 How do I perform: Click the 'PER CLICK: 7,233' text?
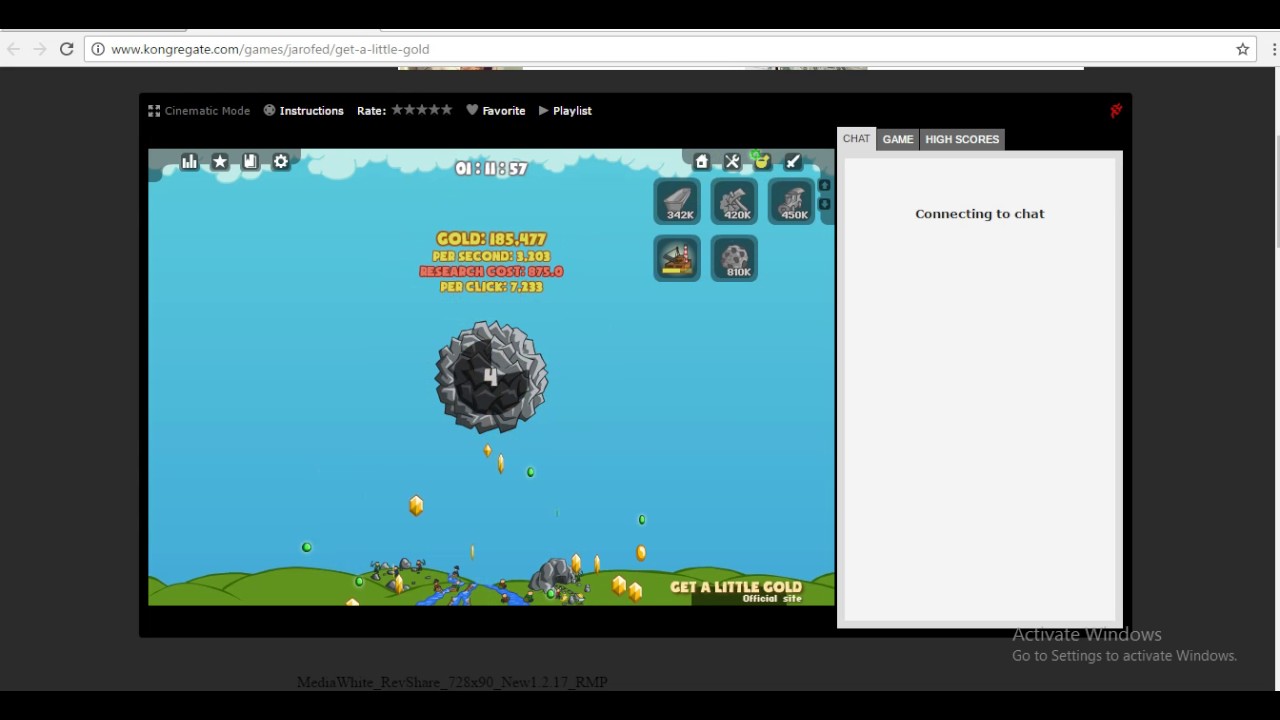(x=491, y=287)
